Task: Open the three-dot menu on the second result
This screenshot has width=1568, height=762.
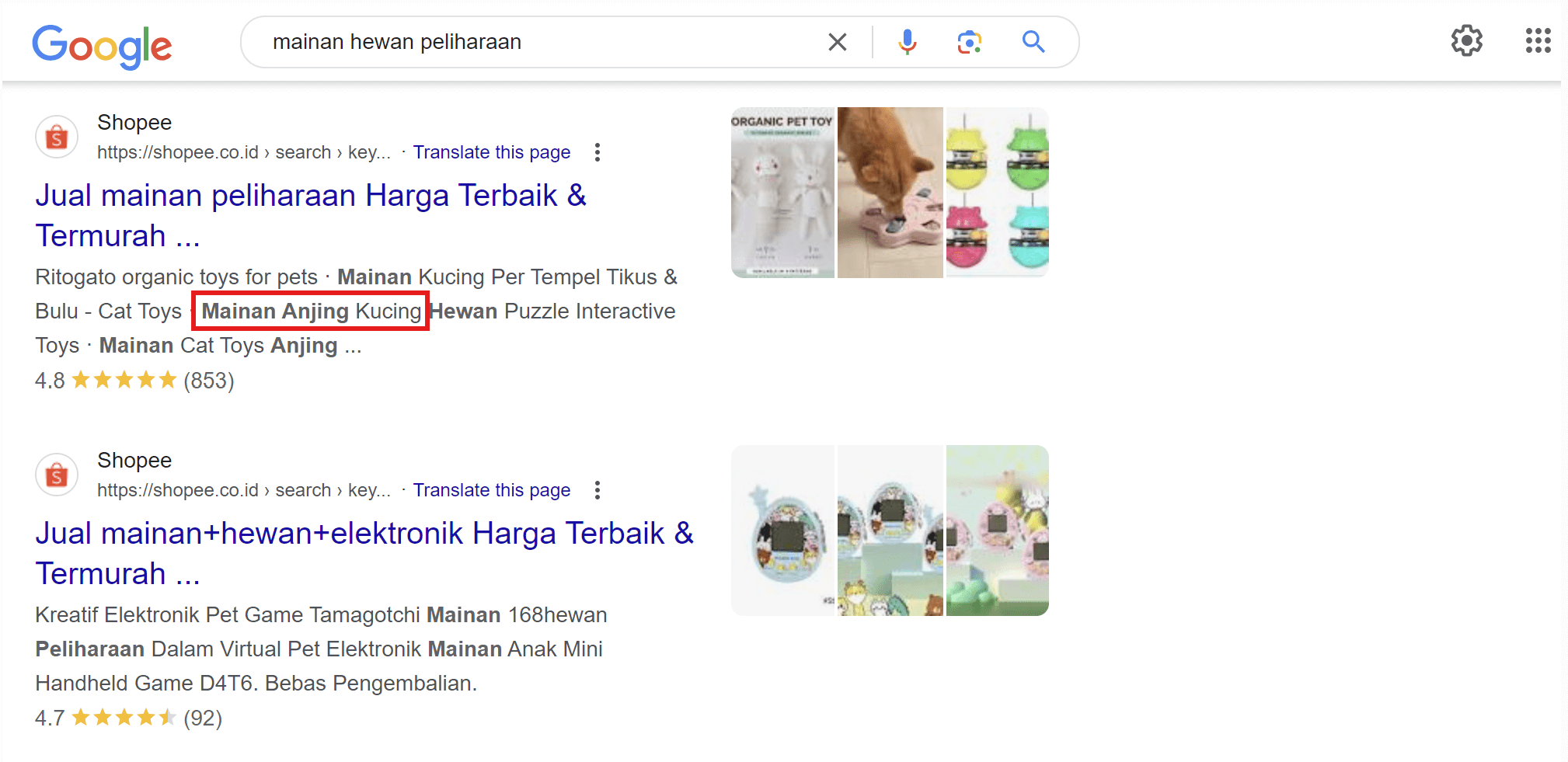Action: [597, 490]
